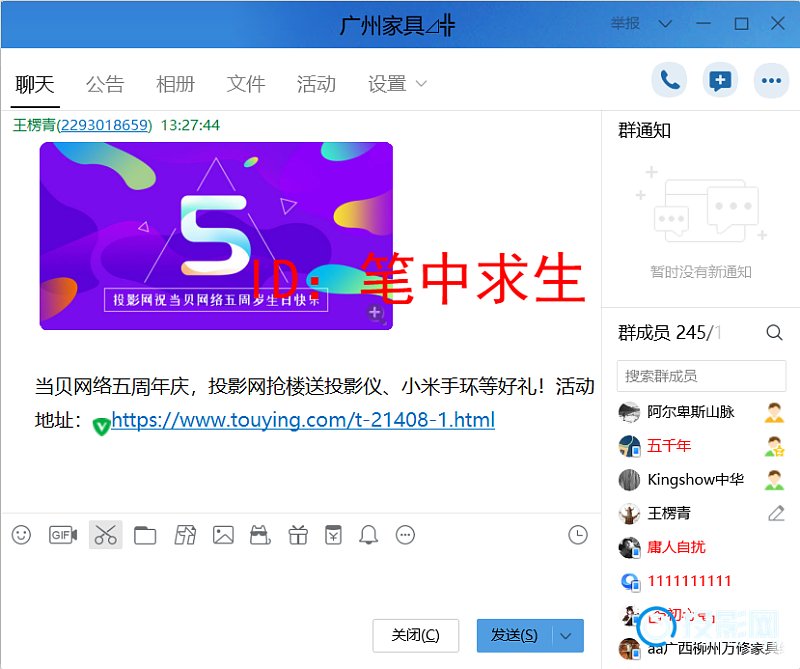
Task: Click the green V link-safety badge
Action: tap(102, 426)
